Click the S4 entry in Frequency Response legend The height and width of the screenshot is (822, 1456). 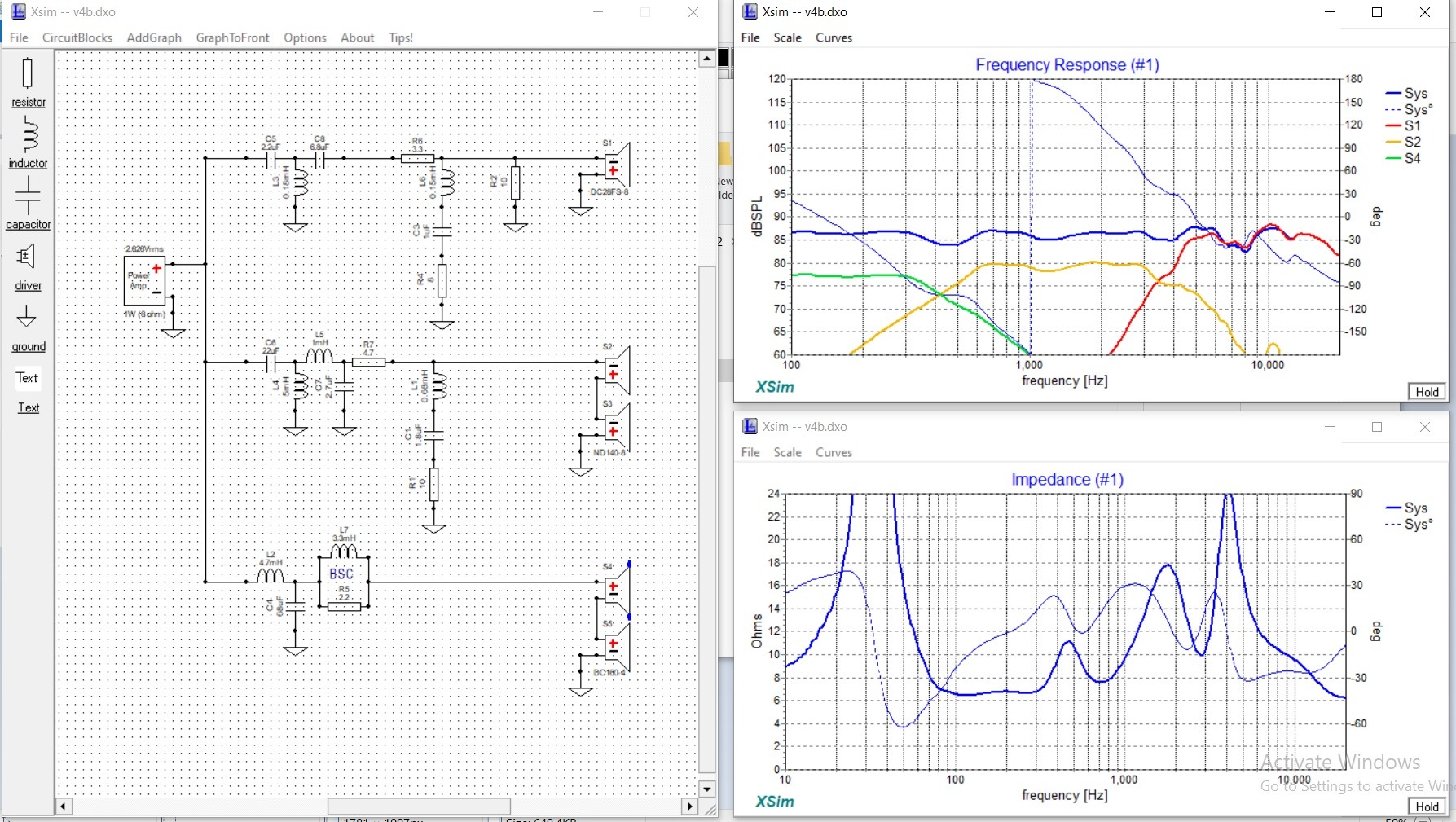(1403, 158)
